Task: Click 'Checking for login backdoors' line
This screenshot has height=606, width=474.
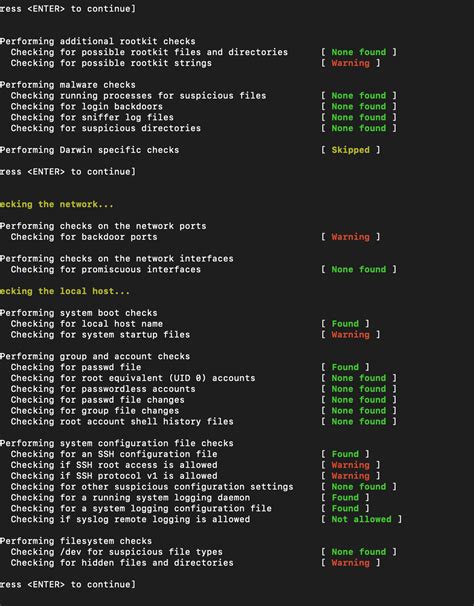Action: (87, 106)
